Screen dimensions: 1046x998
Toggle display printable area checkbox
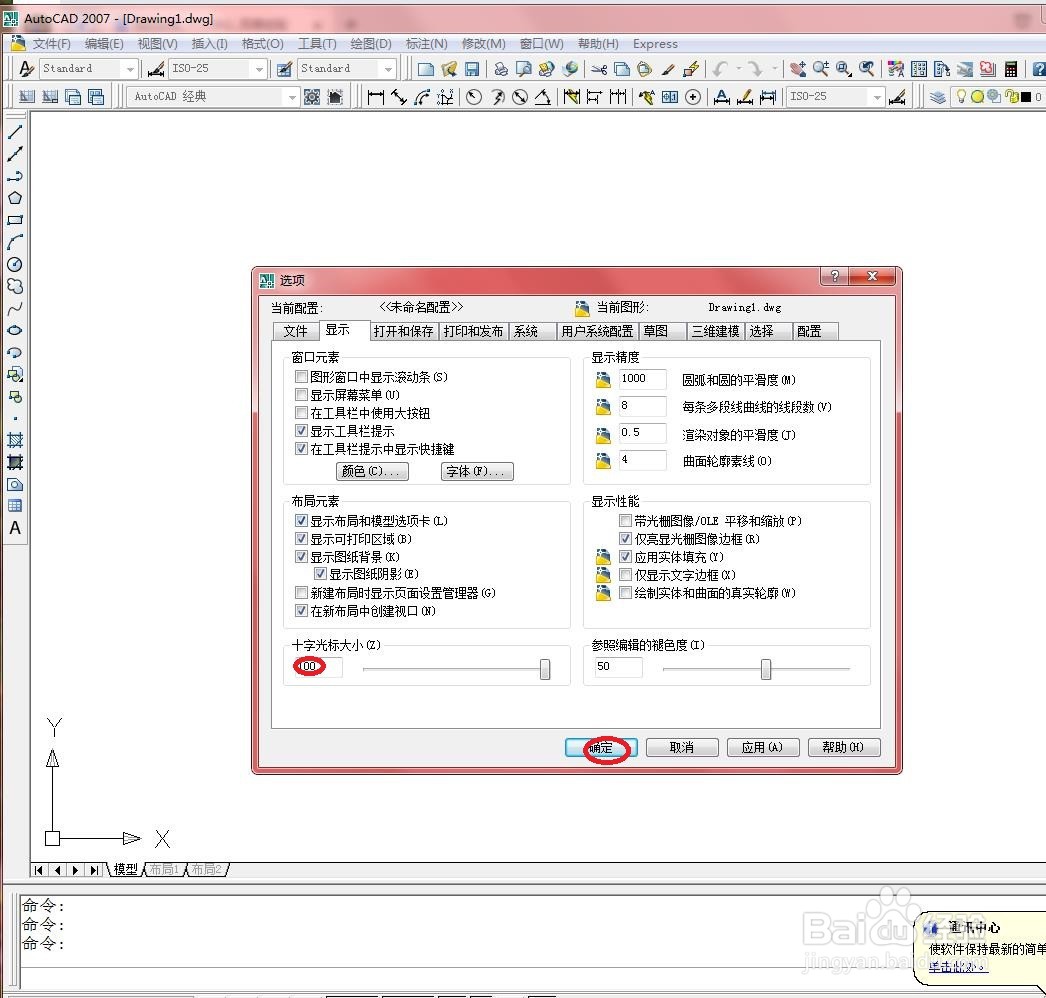(301, 538)
